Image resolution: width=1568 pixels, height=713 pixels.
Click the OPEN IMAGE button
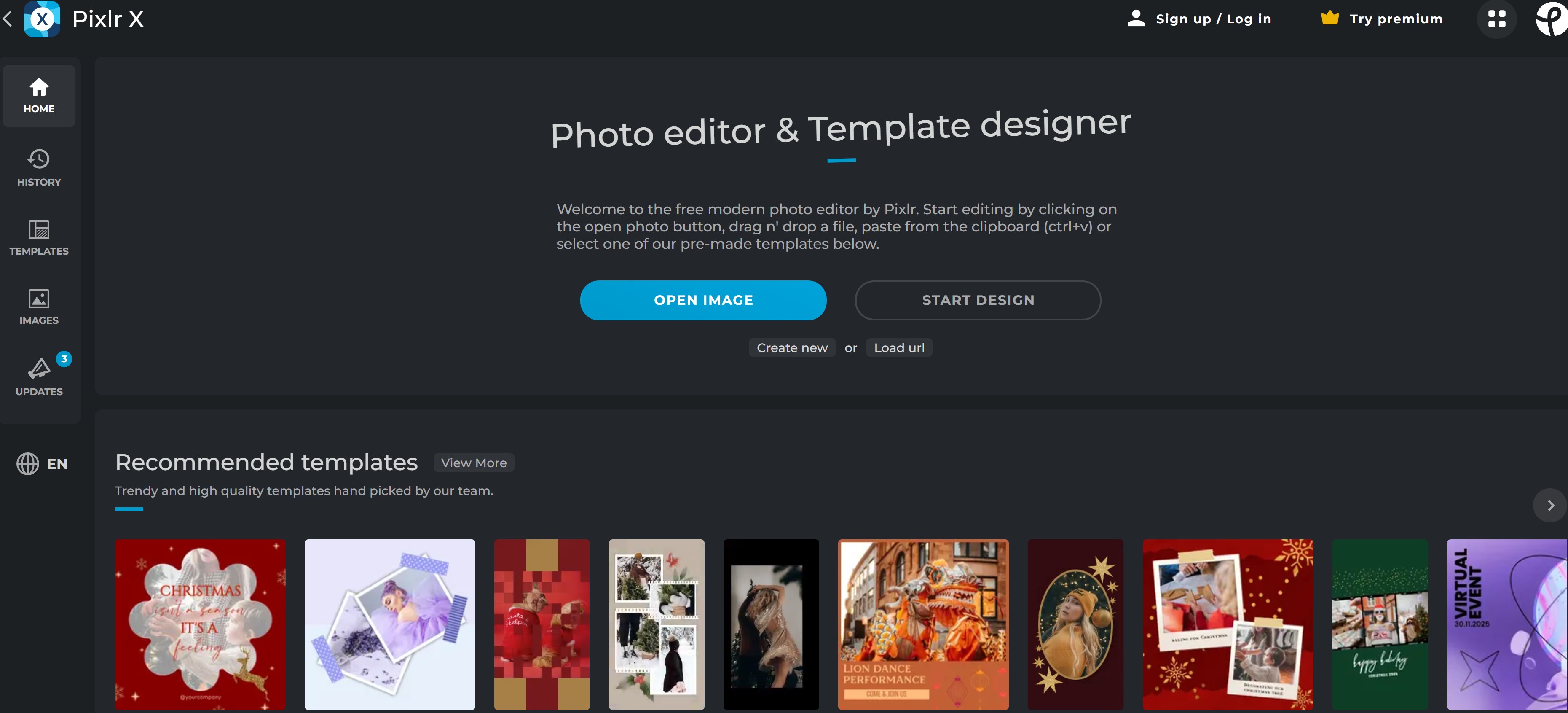point(703,300)
